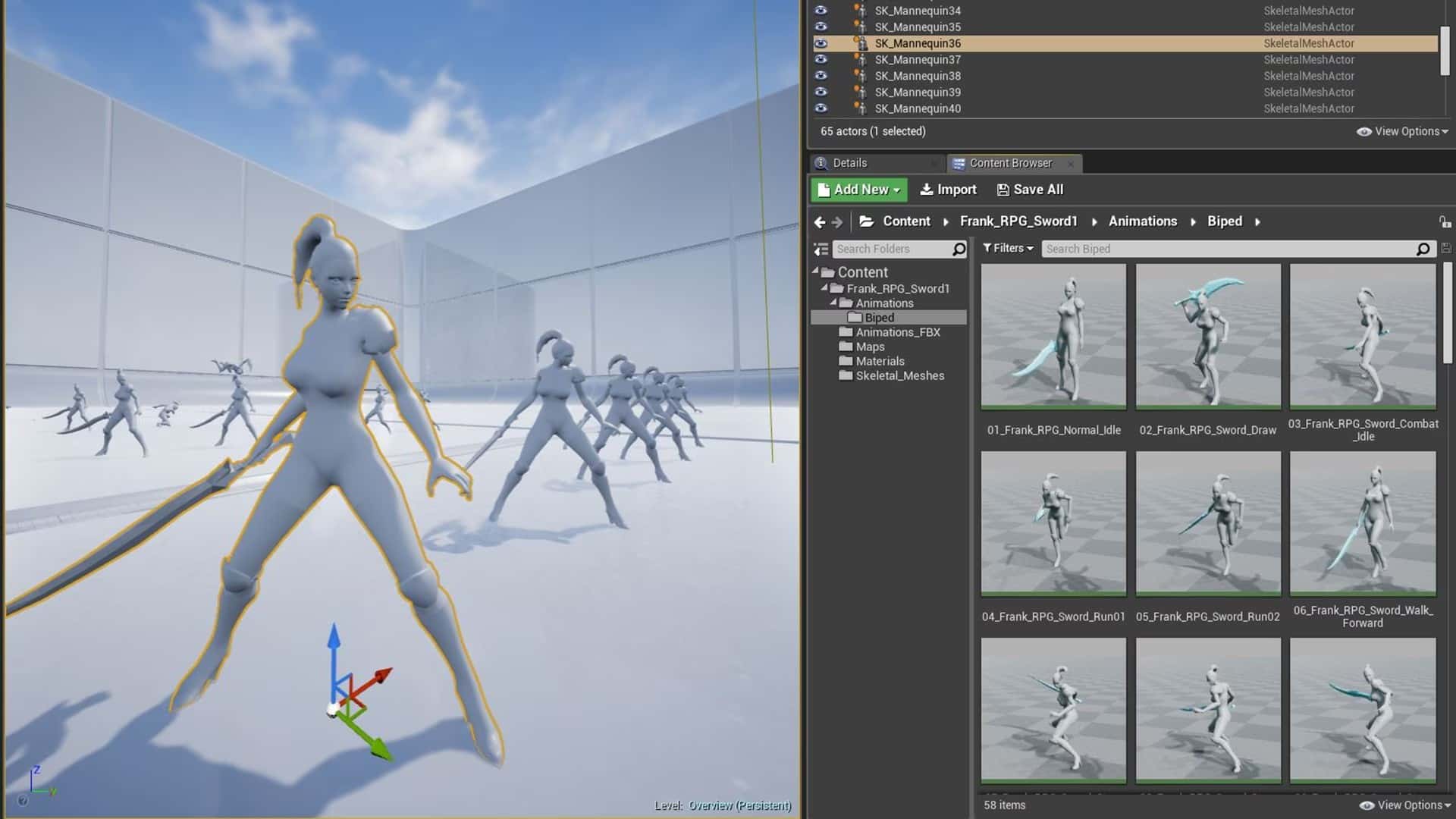
Task: Navigate to Content in breadcrumb path
Action: (906, 221)
